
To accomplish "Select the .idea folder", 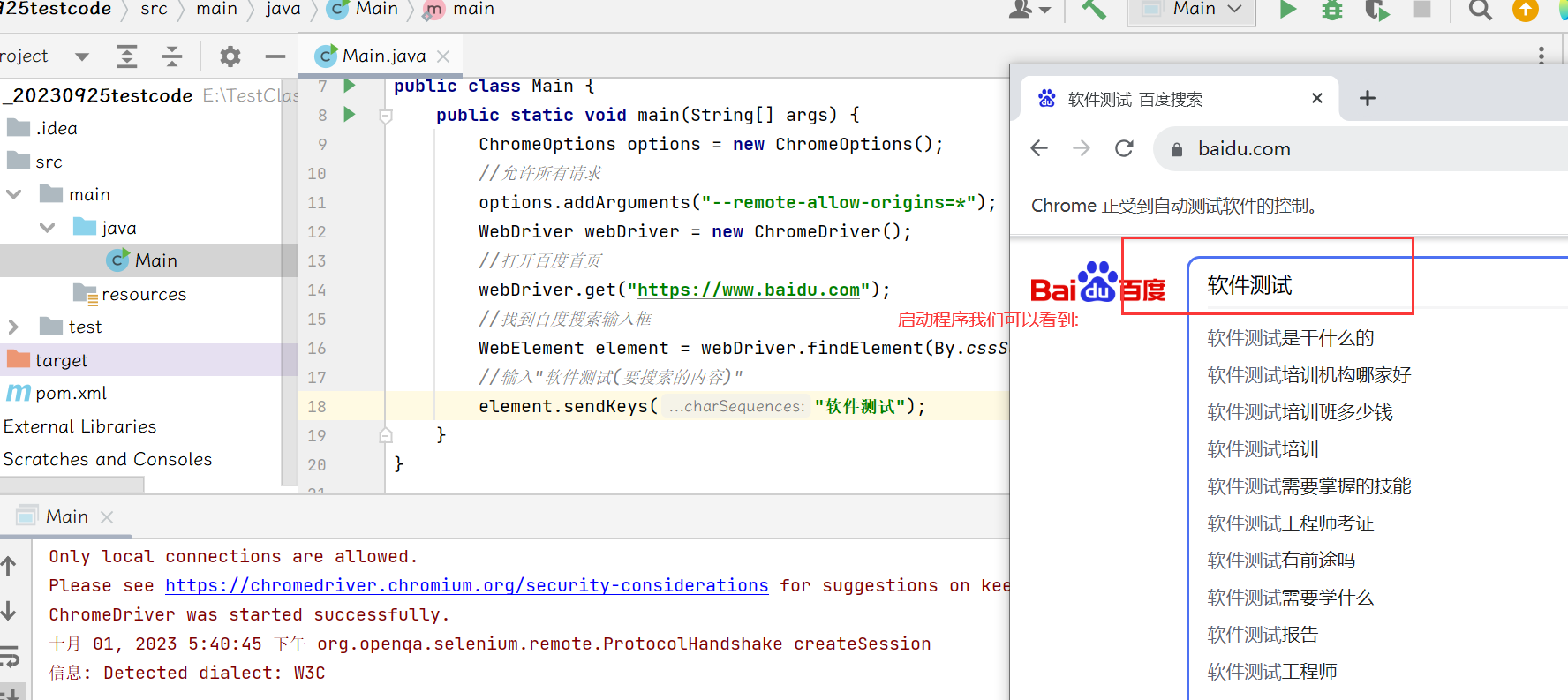I will pos(42,128).
